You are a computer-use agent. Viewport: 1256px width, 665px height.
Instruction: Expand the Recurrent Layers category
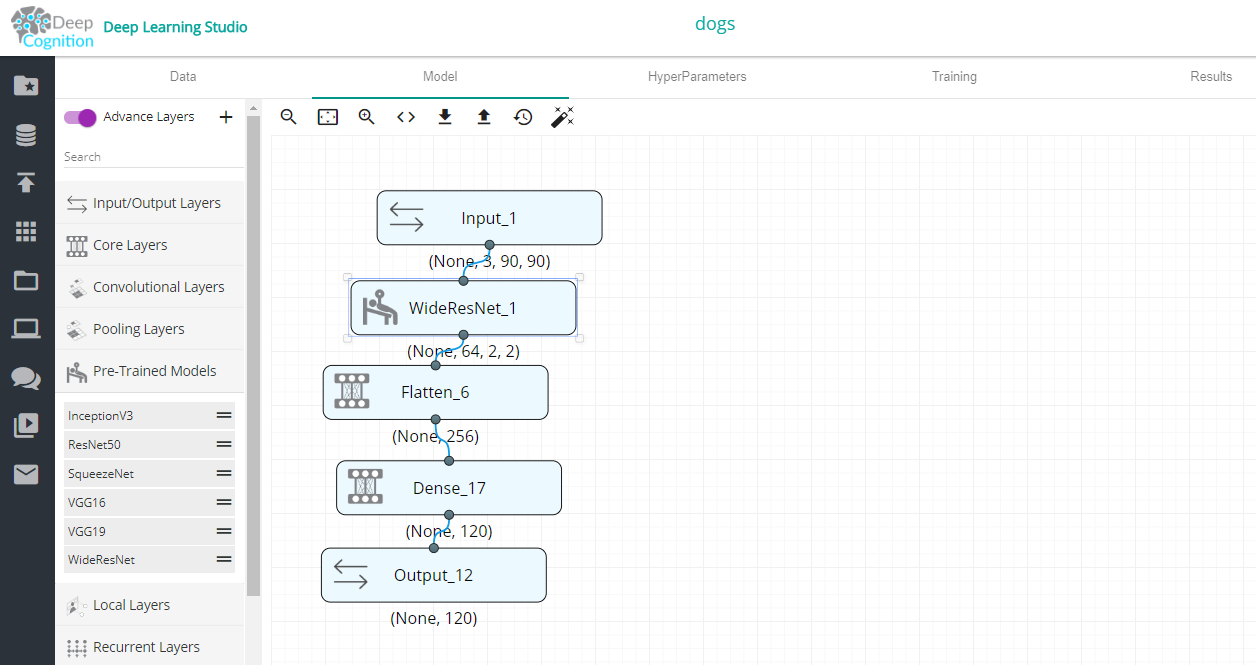click(x=146, y=647)
